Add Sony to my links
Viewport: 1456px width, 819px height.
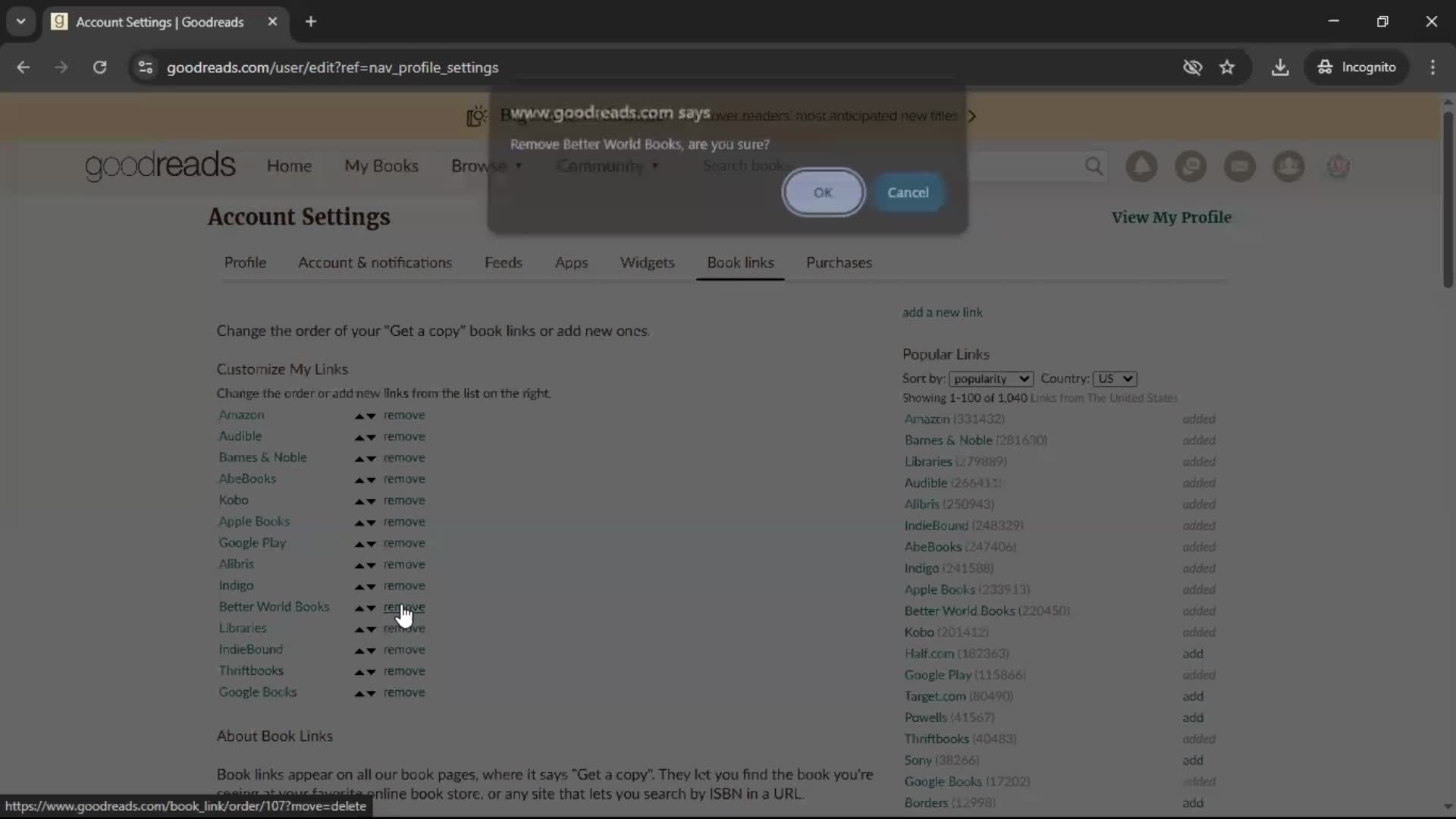[1193, 760]
